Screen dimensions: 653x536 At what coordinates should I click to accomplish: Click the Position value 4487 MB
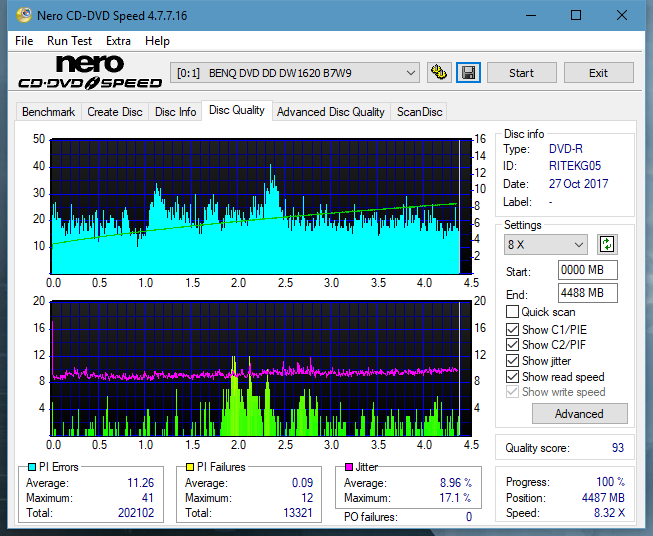[x=603, y=498]
